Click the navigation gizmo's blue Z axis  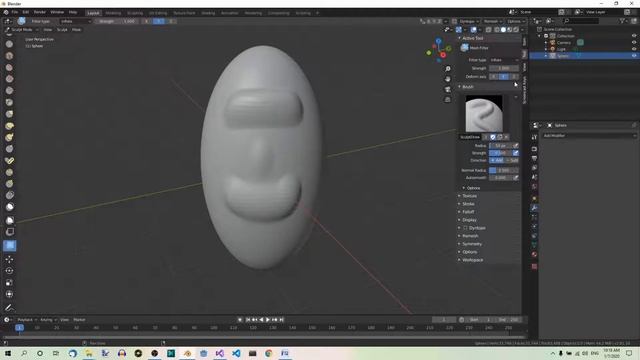point(438,41)
